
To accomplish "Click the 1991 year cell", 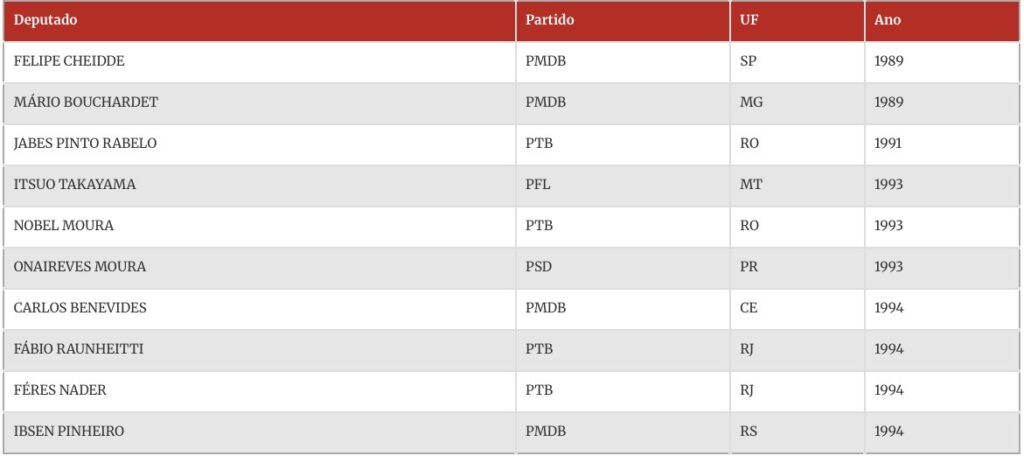I will 888,143.
